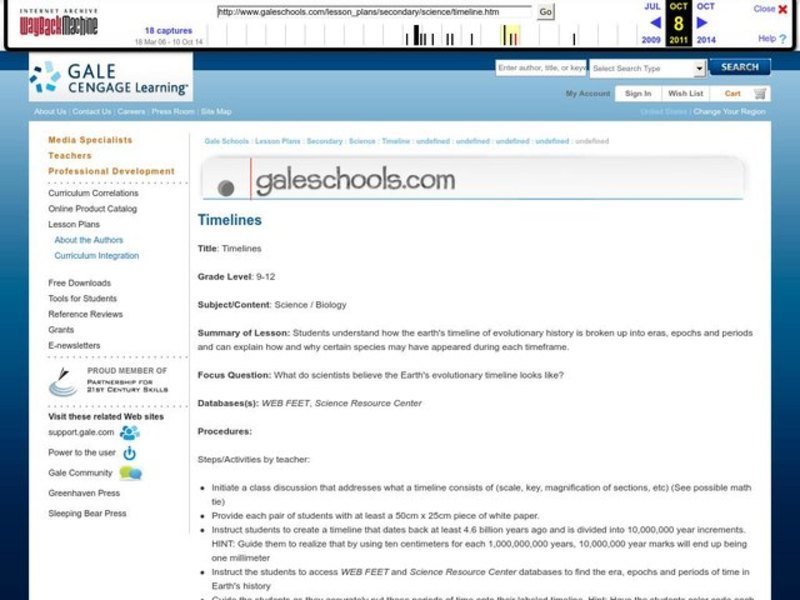Open Reference Reviews

85,314
